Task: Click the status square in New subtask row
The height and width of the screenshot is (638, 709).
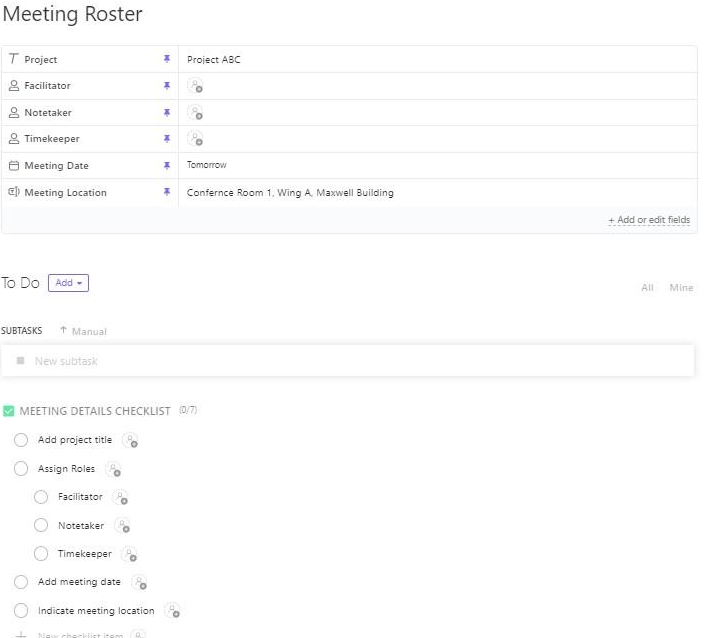Action: tap(20, 360)
